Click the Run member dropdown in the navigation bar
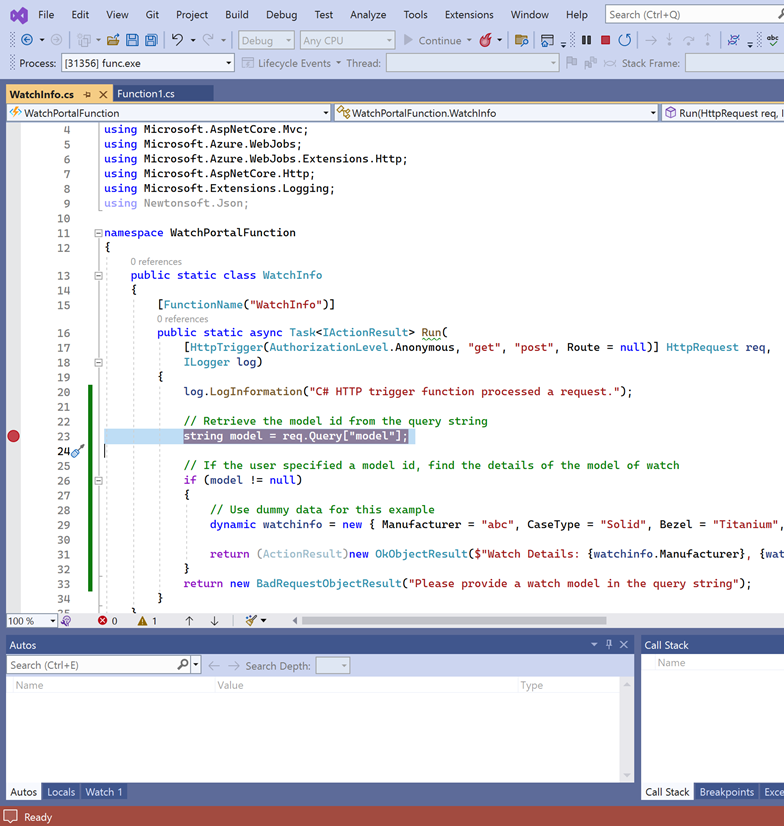The width and height of the screenshot is (784, 826). click(723, 113)
